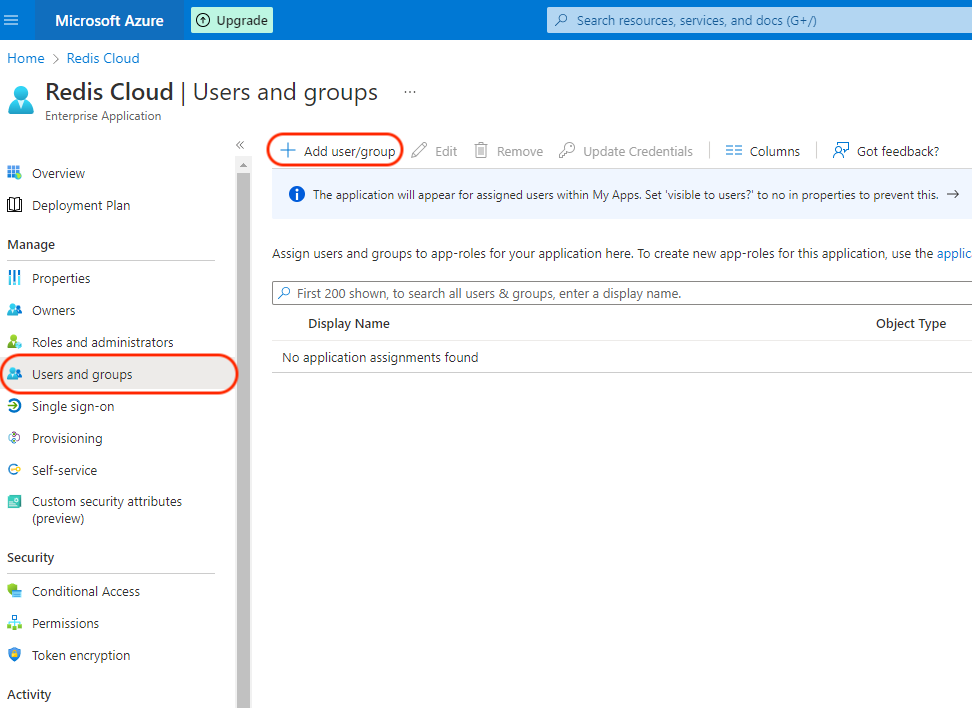Open Conditional Access under Security
Screen dimensions: 972x708
pos(85,591)
